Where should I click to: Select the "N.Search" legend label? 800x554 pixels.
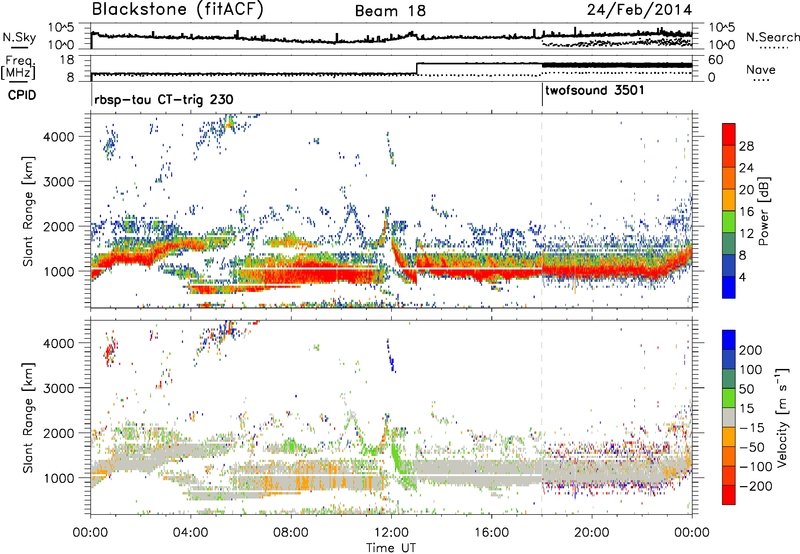[x=772, y=37]
